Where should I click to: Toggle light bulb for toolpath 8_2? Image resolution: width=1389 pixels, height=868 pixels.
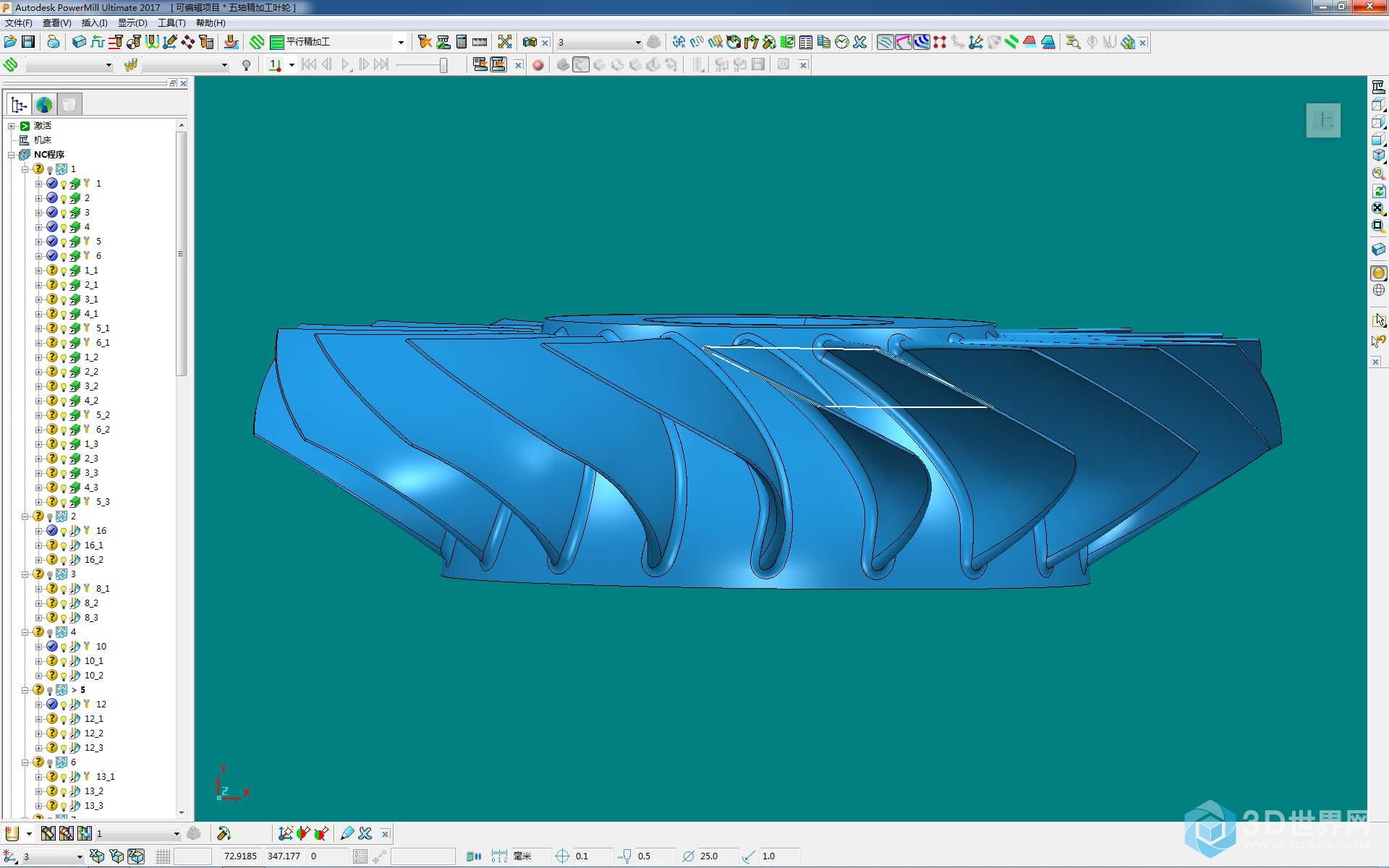pyautogui.click(x=64, y=603)
